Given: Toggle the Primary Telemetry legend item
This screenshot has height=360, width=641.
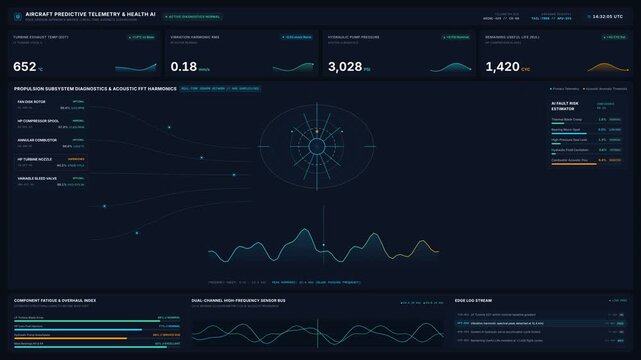Looking at the screenshot, I should tap(564, 89).
